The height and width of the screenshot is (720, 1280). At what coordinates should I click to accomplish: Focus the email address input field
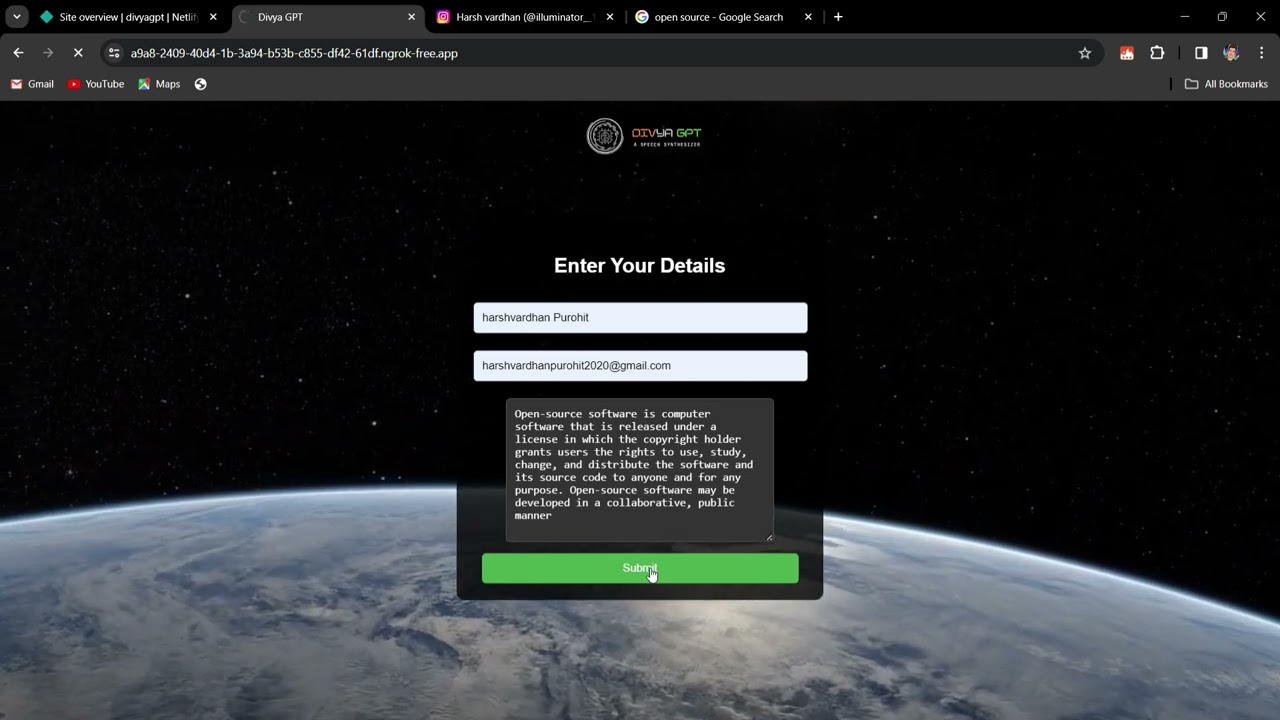640,366
